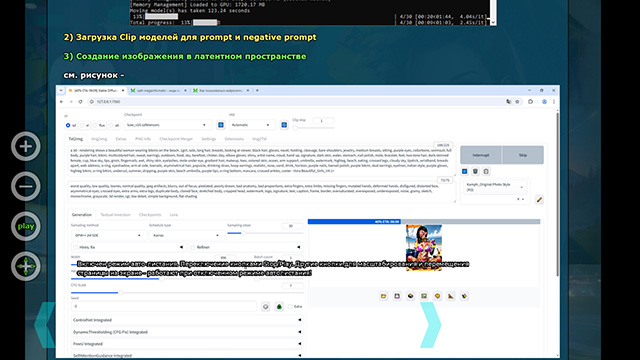The image size is (640, 360).
Task: Enable the Refiner checkbox
Action: 193,247
